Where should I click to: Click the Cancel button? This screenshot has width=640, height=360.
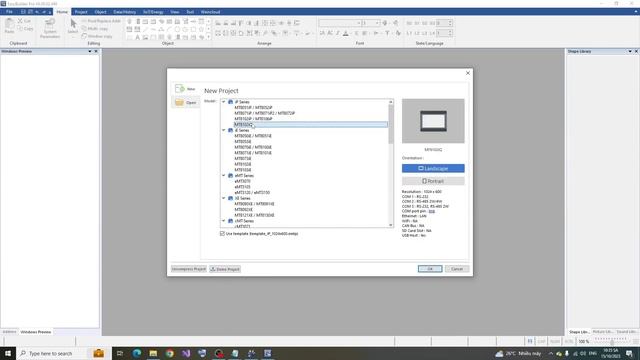tap(457, 269)
